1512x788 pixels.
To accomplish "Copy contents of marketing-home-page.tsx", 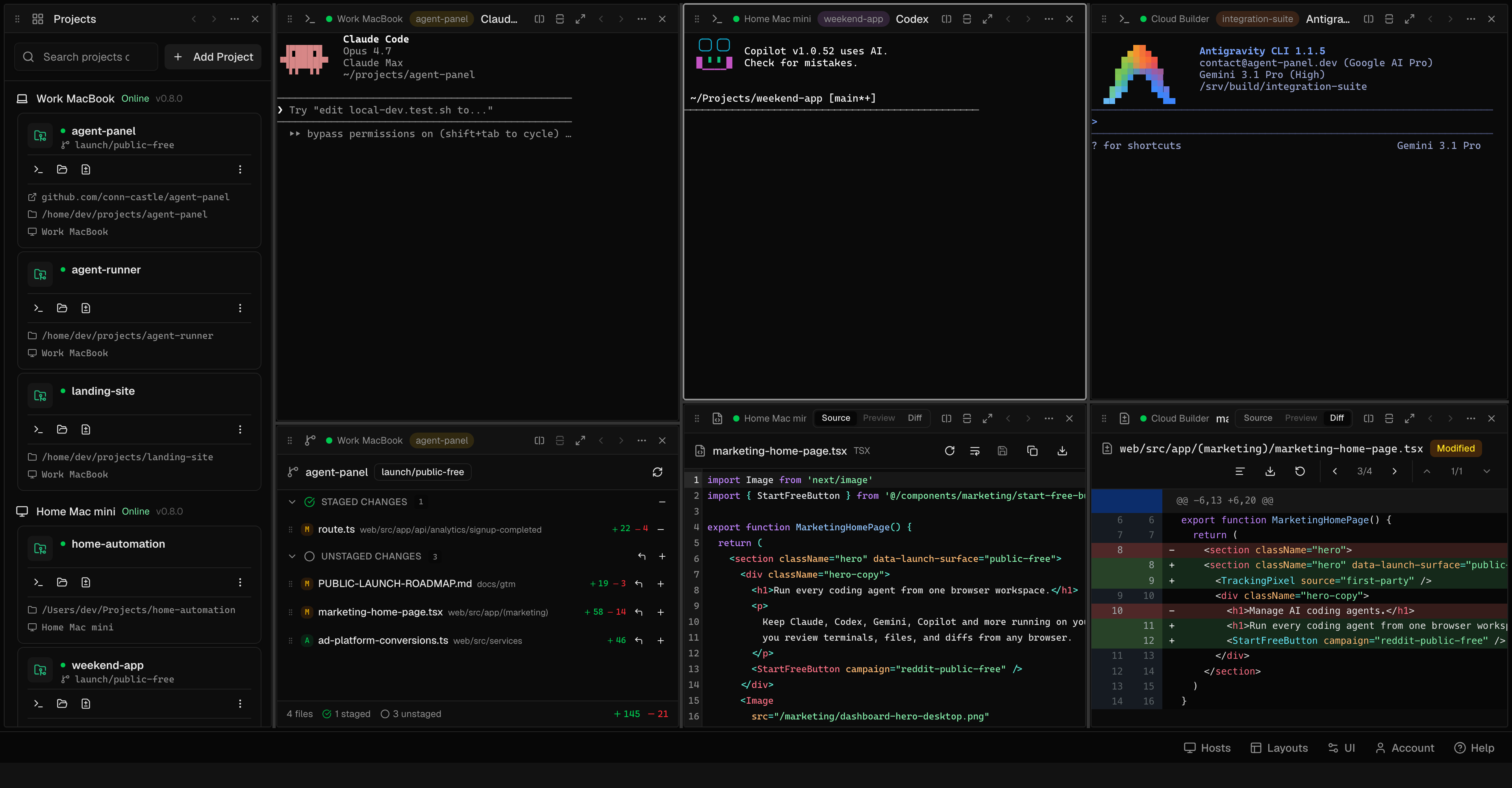I will (x=1032, y=451).
